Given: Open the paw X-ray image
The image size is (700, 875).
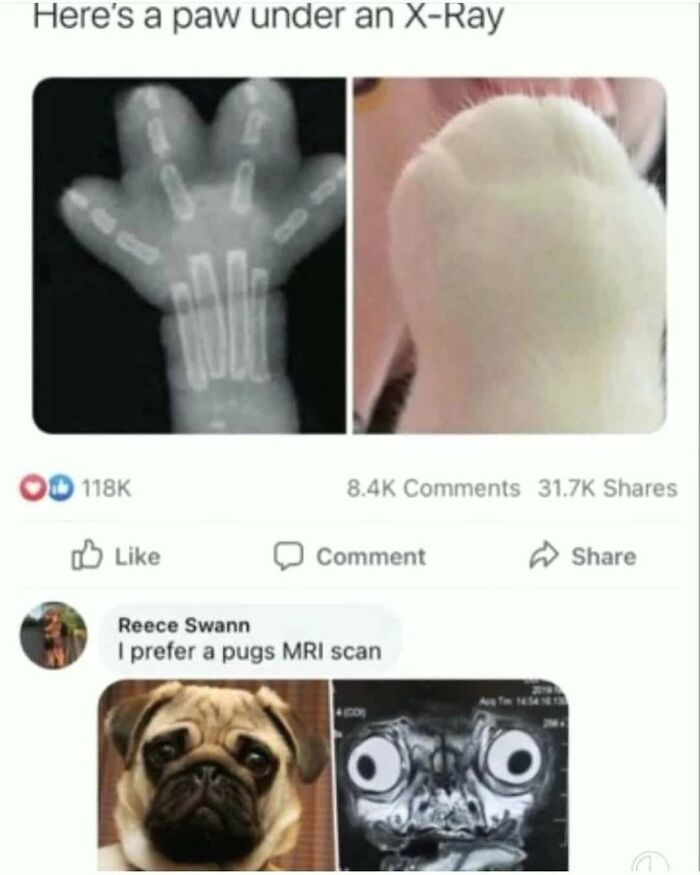Looking at the screenshot, I should click(x=189, y=255).
